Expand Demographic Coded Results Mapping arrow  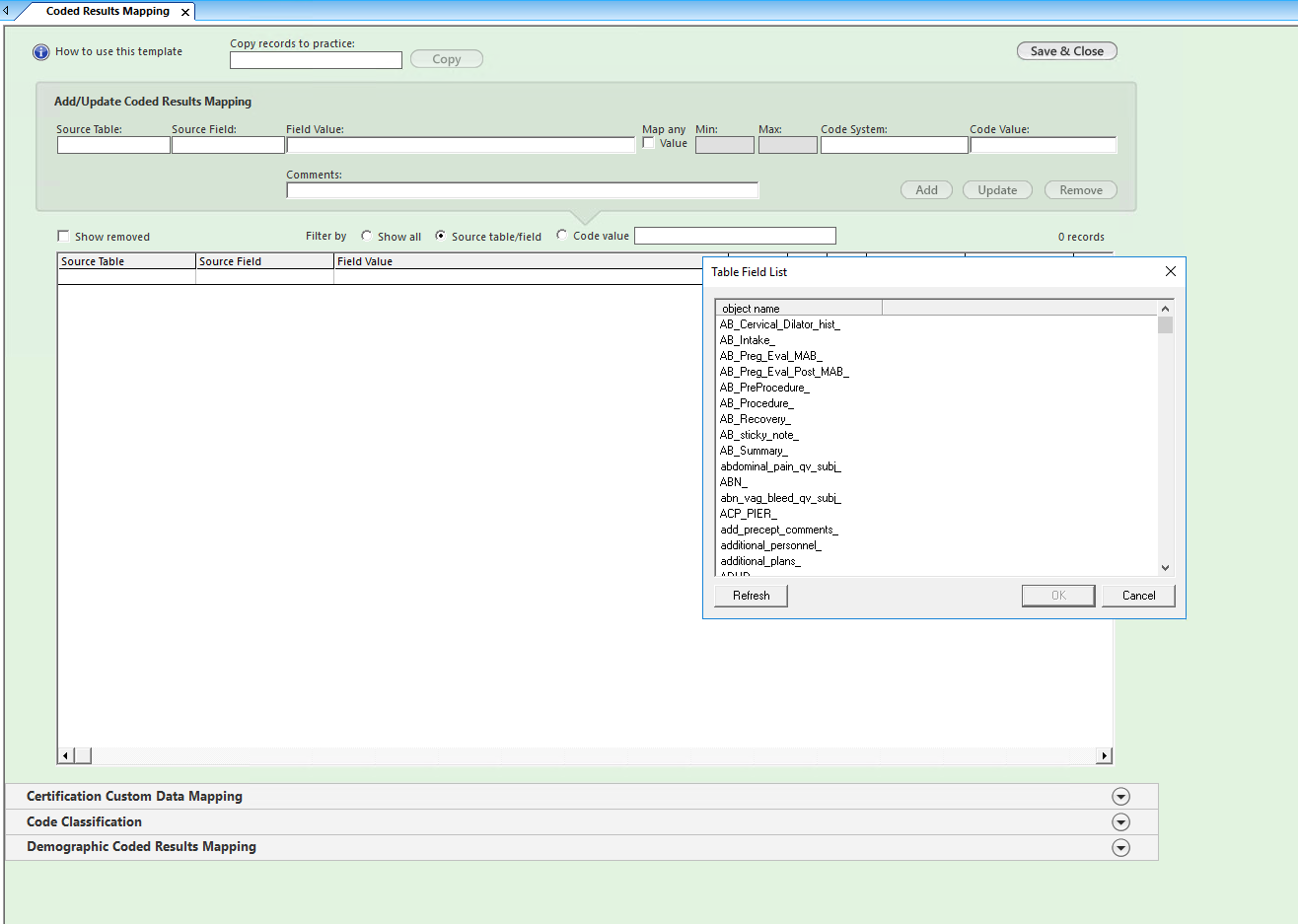point(1120,848)
